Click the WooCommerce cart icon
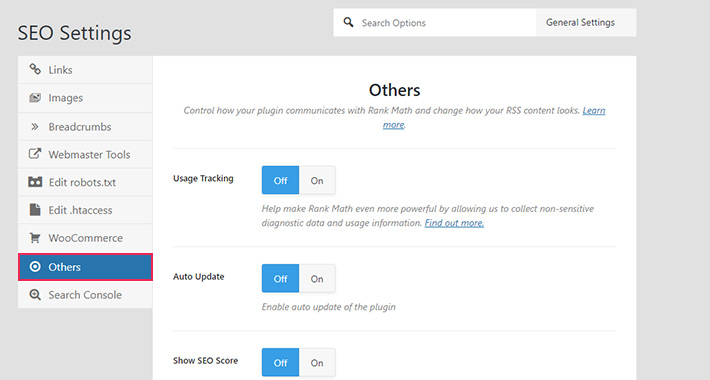The width and height of the screenshot is (710, 380). 35,238
